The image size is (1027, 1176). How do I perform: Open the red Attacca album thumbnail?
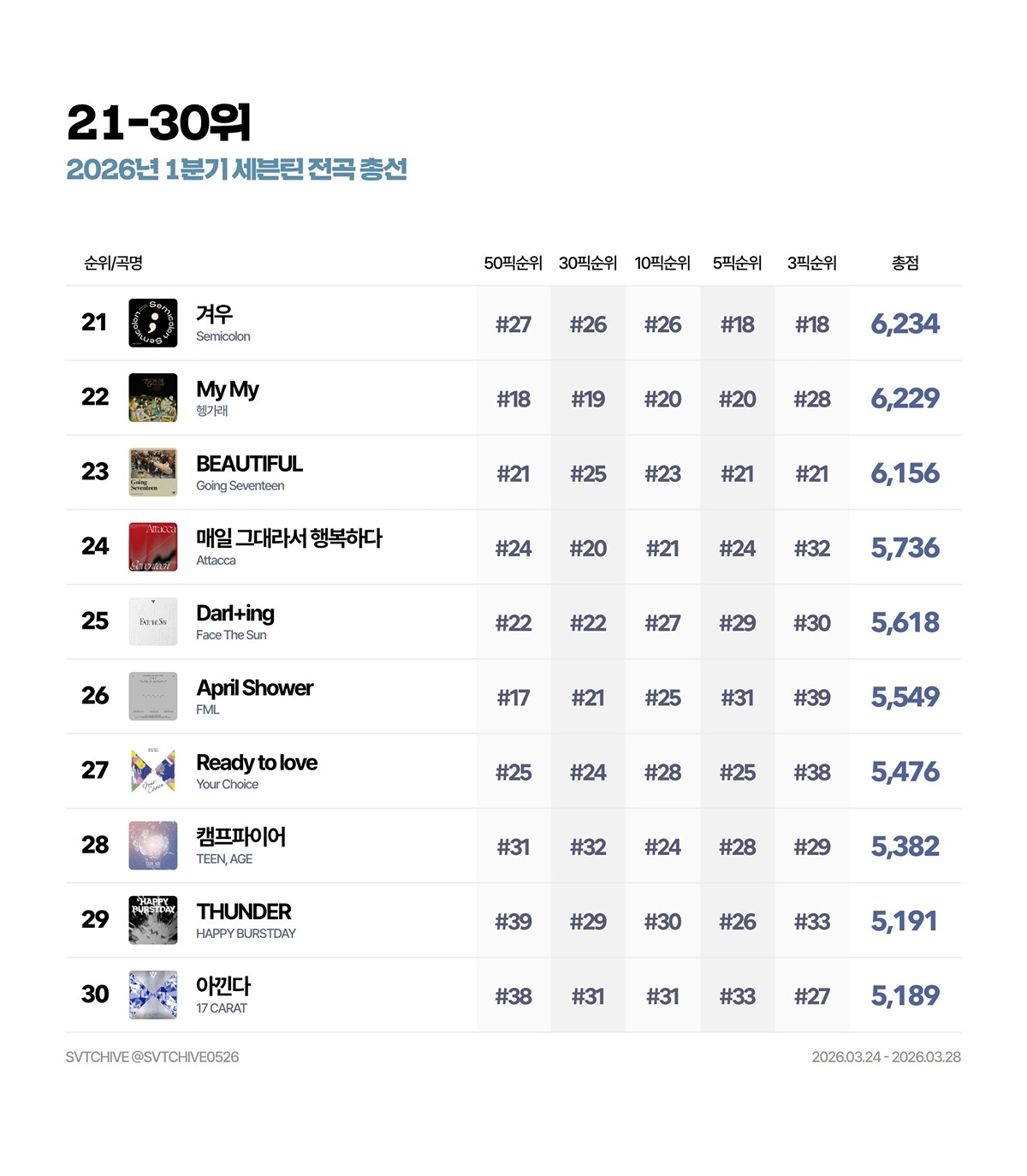point(153,546)
